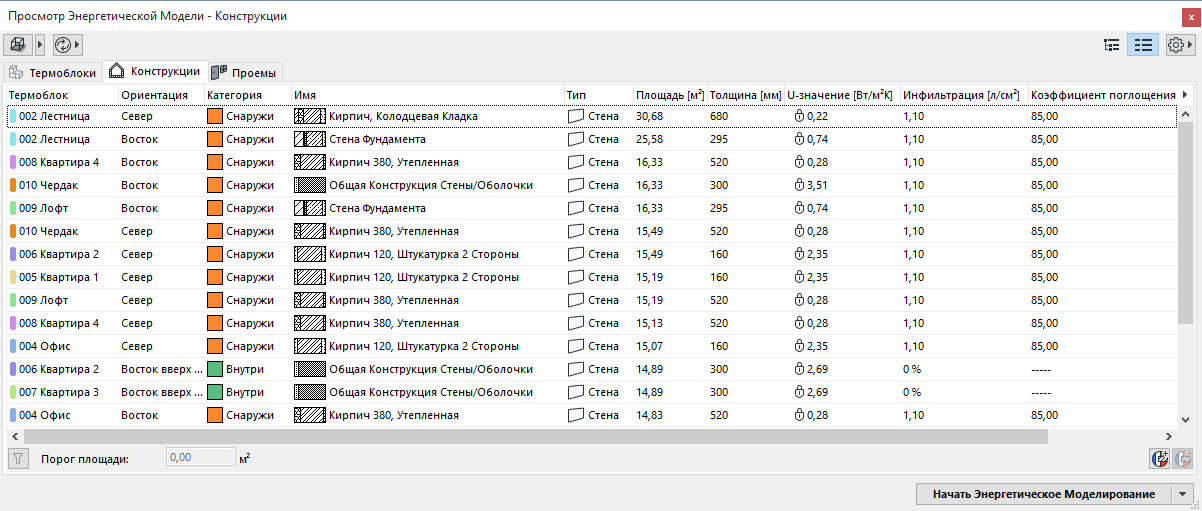Select the 008 Квартира 4 Восток row
Screen dimensions: 1202x511
click(590, 162)
